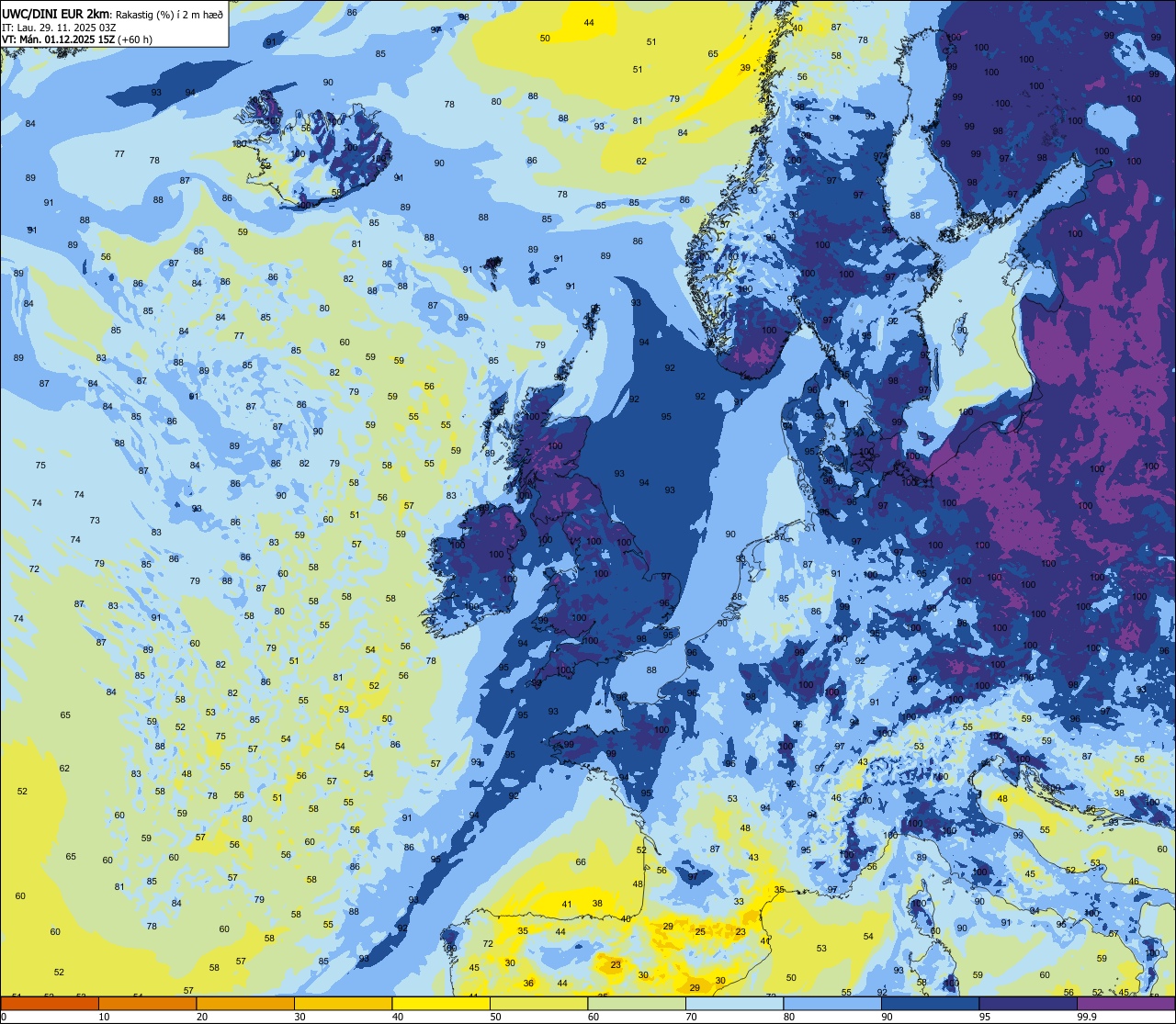
Task: Click the legend label "95"
Action: tap(985, 1017)
